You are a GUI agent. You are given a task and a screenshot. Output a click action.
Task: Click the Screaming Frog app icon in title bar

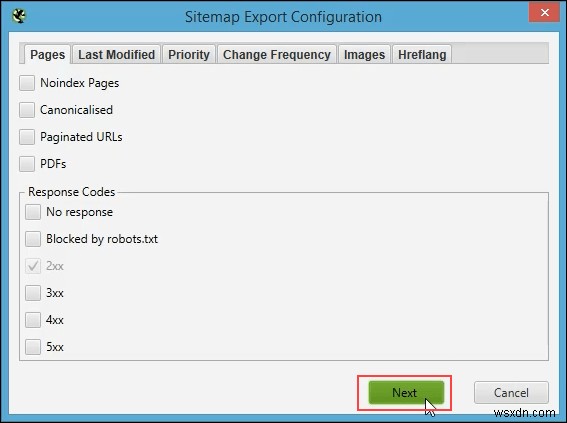coord(19,16)
